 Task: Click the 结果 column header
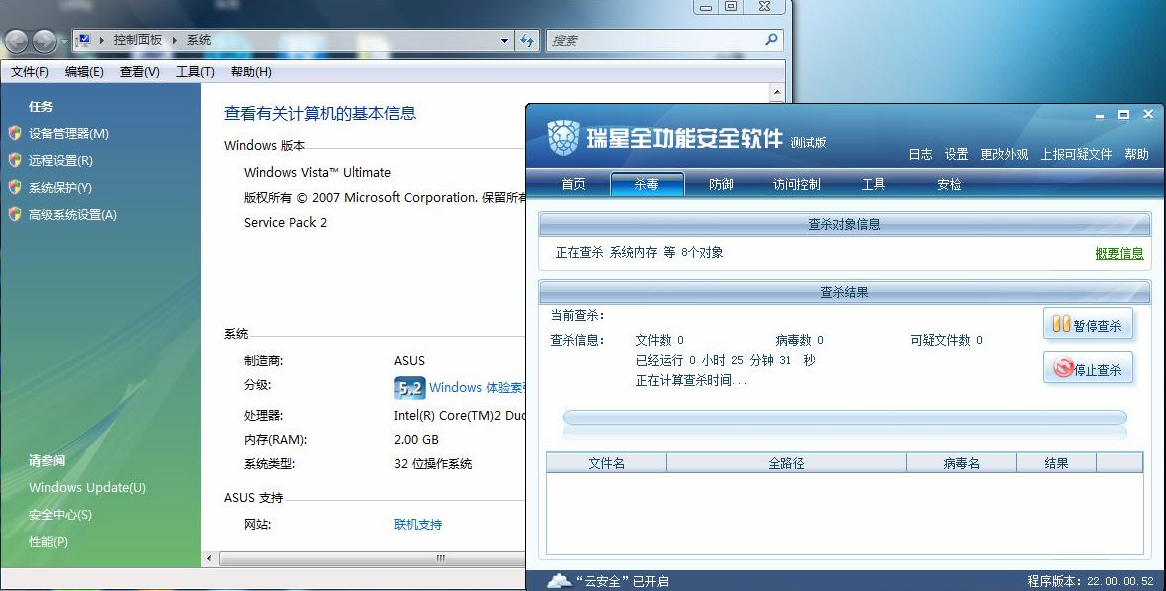click(1056, 462)
